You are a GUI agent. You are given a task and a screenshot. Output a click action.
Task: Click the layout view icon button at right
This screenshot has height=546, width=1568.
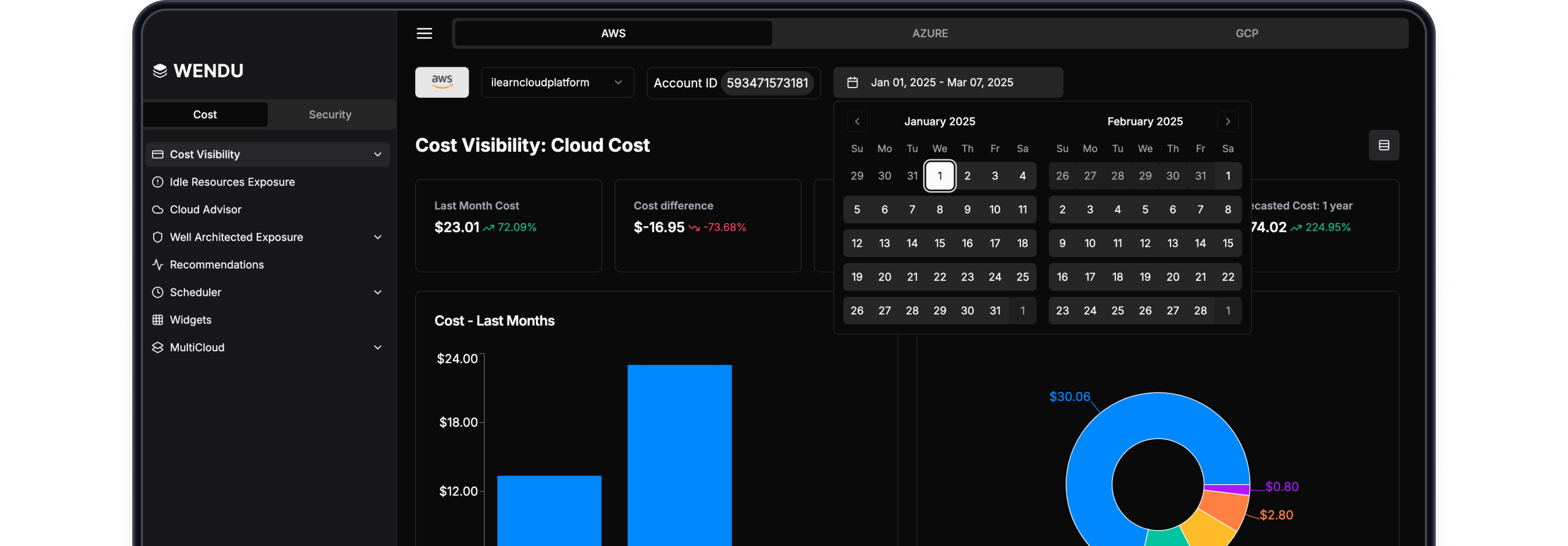(x=1384, y=145)
